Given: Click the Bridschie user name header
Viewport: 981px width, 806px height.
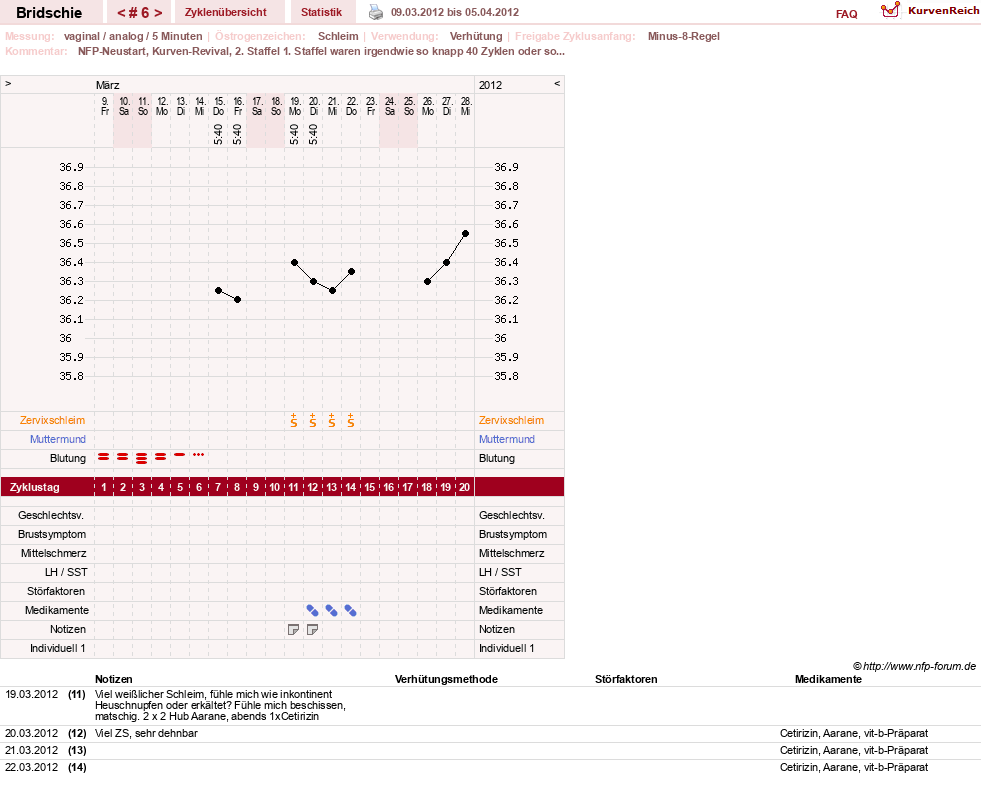Looking at the screenshot, I should tap(49, 13).
